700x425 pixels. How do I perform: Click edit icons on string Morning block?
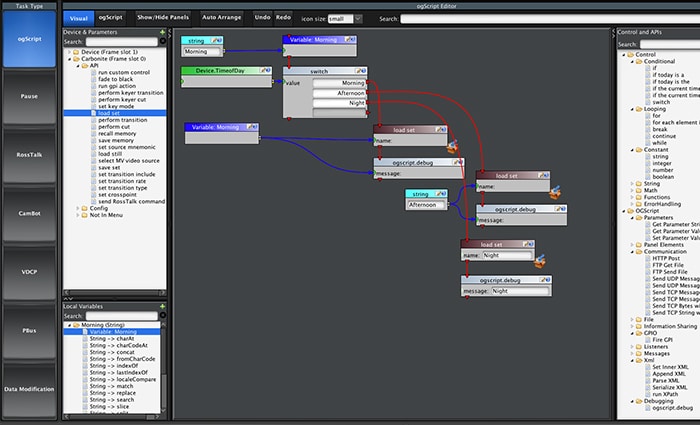[x=217, y=40]
